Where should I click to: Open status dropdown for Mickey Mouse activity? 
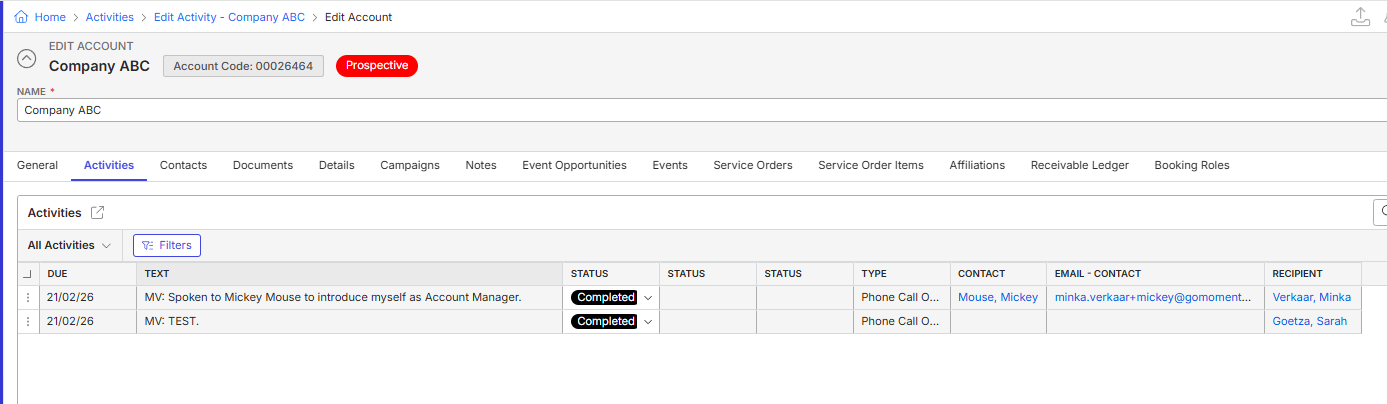647,297
